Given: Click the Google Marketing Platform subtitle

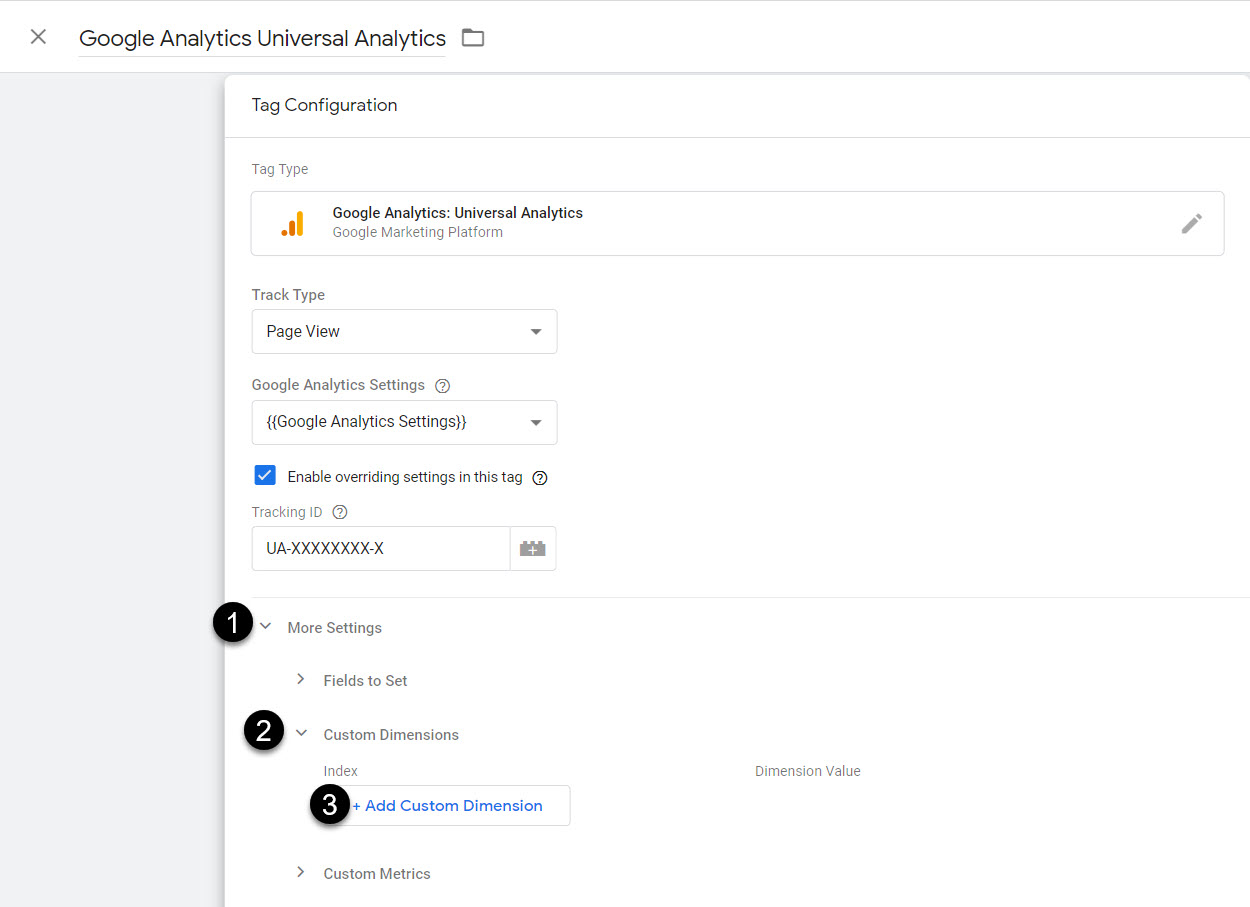Looking at the screenshot, I should 418,232.
